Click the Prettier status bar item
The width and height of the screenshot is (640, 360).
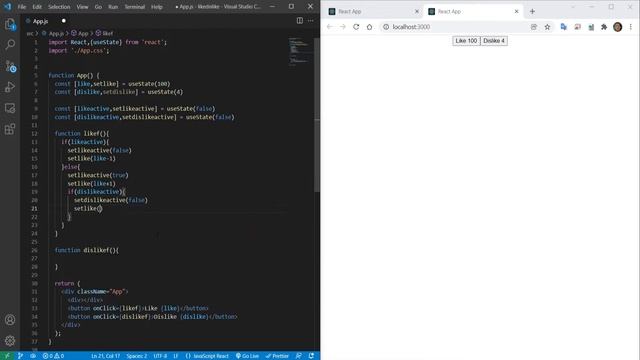277,356
